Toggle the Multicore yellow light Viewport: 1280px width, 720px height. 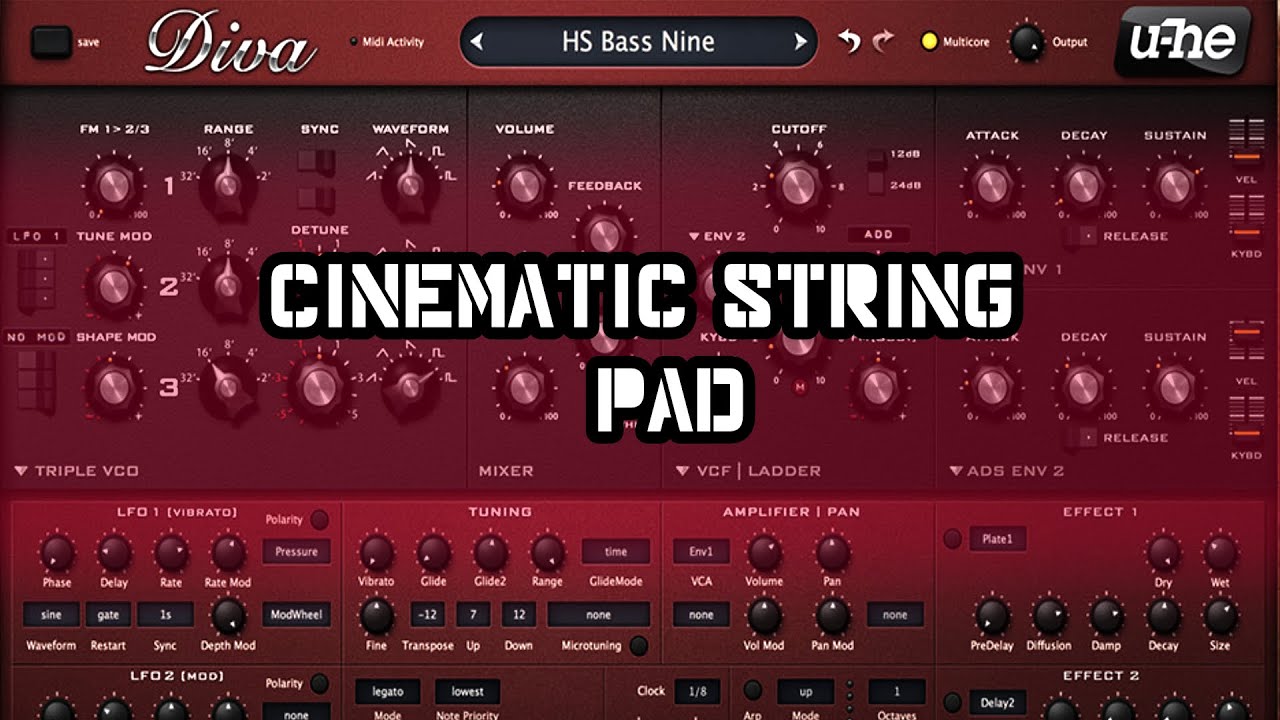click(x=929, y=43)
